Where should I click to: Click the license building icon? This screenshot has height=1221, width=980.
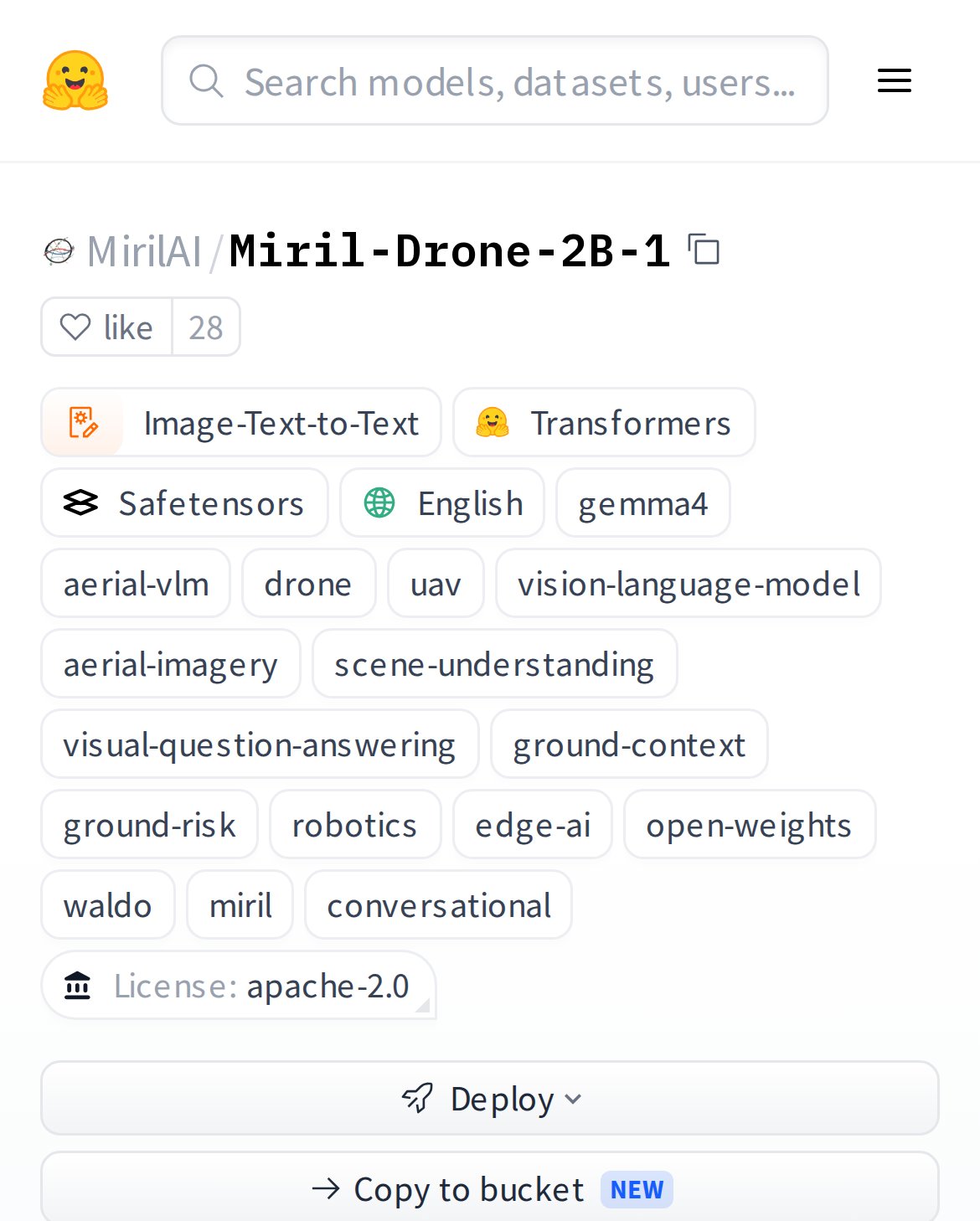(x=78, y=986)
